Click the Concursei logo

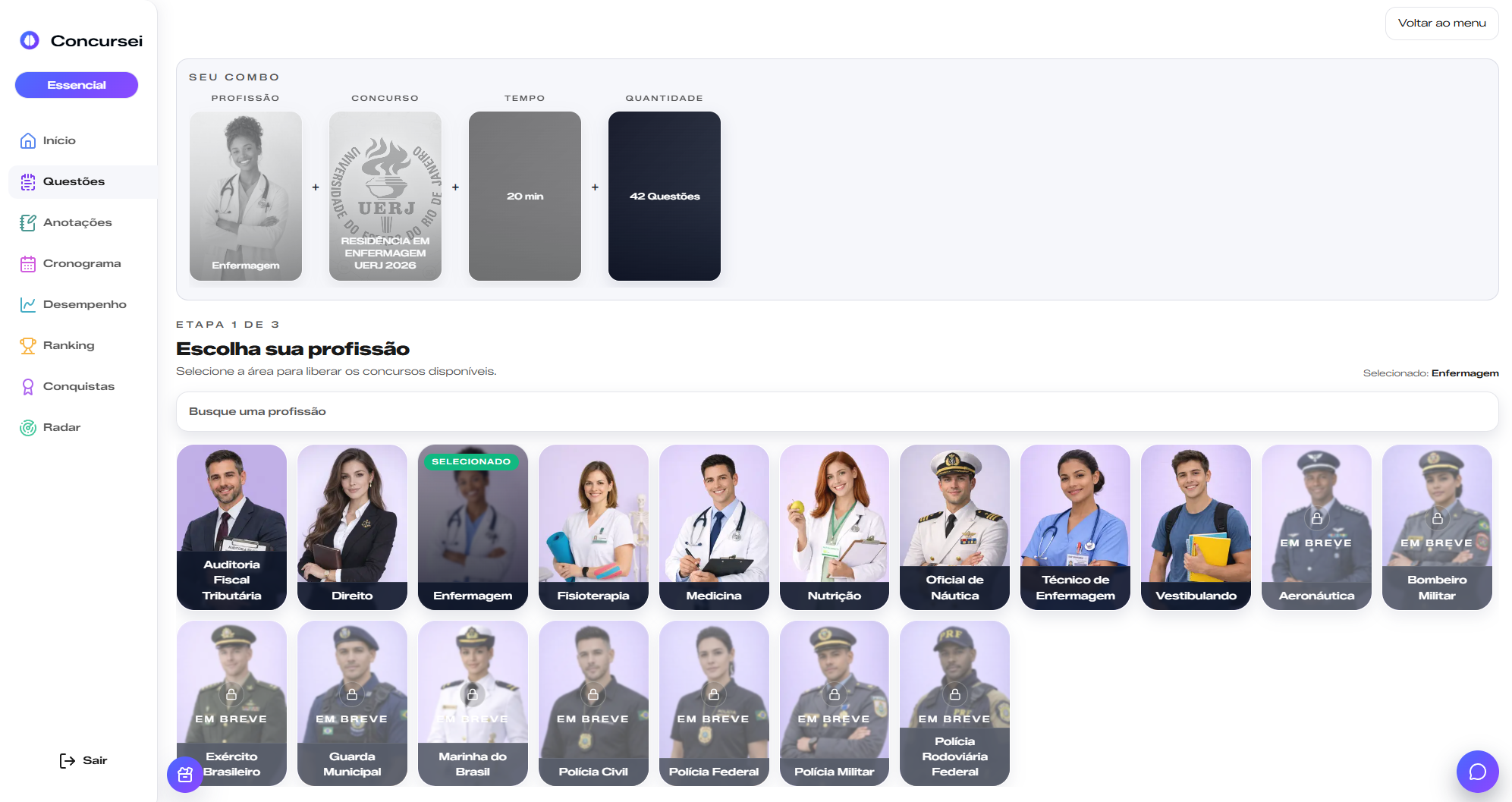point(81,41)
